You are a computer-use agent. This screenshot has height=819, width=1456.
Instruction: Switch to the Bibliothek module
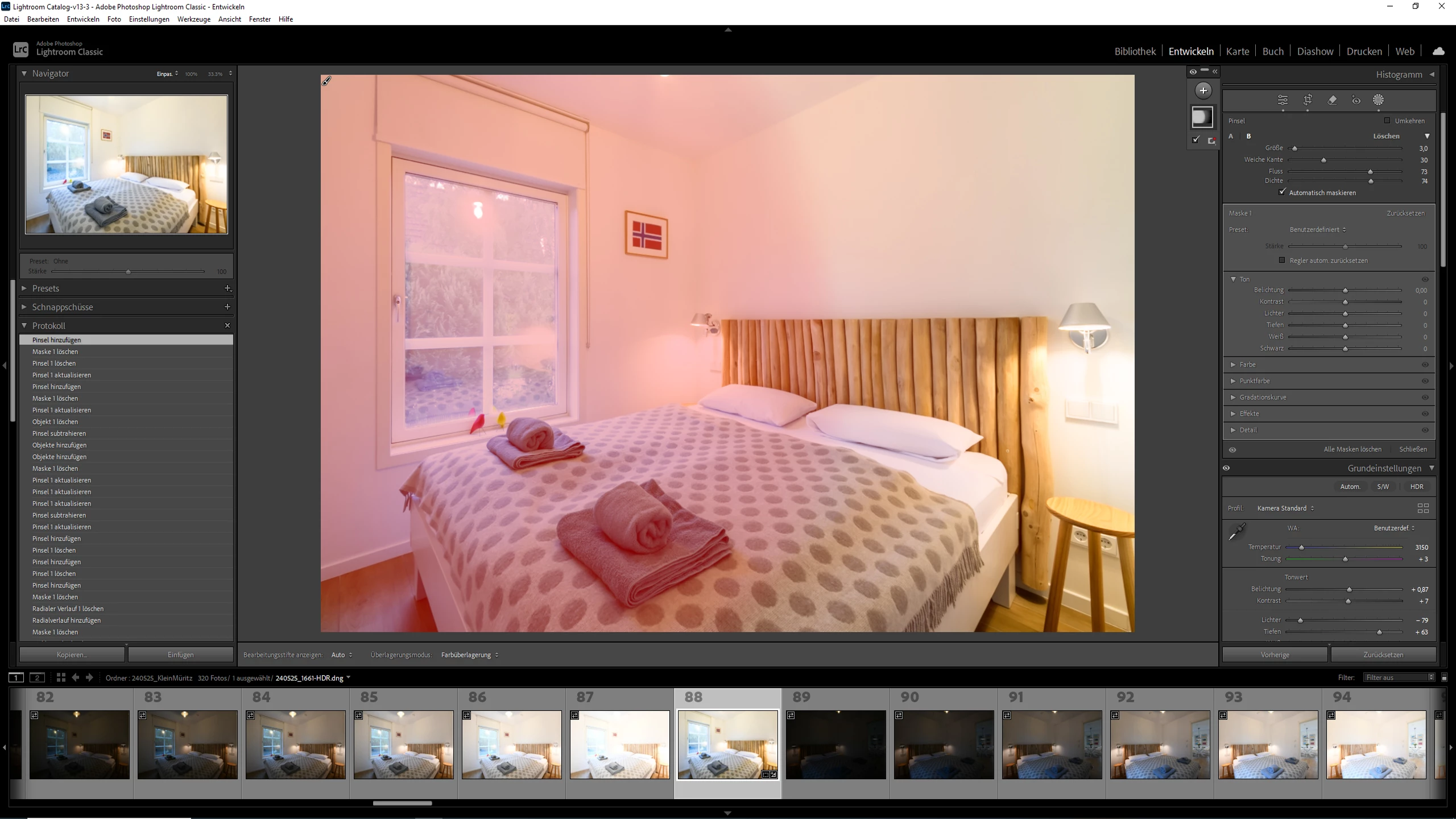pyautogui.click(x=1135, y=51)
